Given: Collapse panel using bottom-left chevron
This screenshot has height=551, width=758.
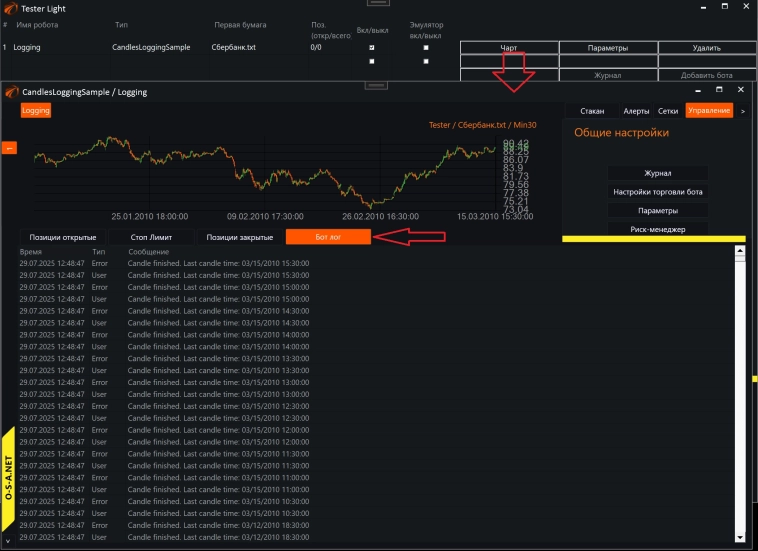Looking at the screenshot, I should pos(9,541).
